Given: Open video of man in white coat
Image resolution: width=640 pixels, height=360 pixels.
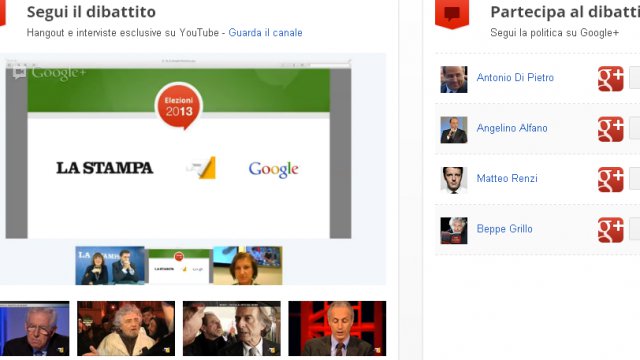Looking at the screenshot, I should click(126, 329).
